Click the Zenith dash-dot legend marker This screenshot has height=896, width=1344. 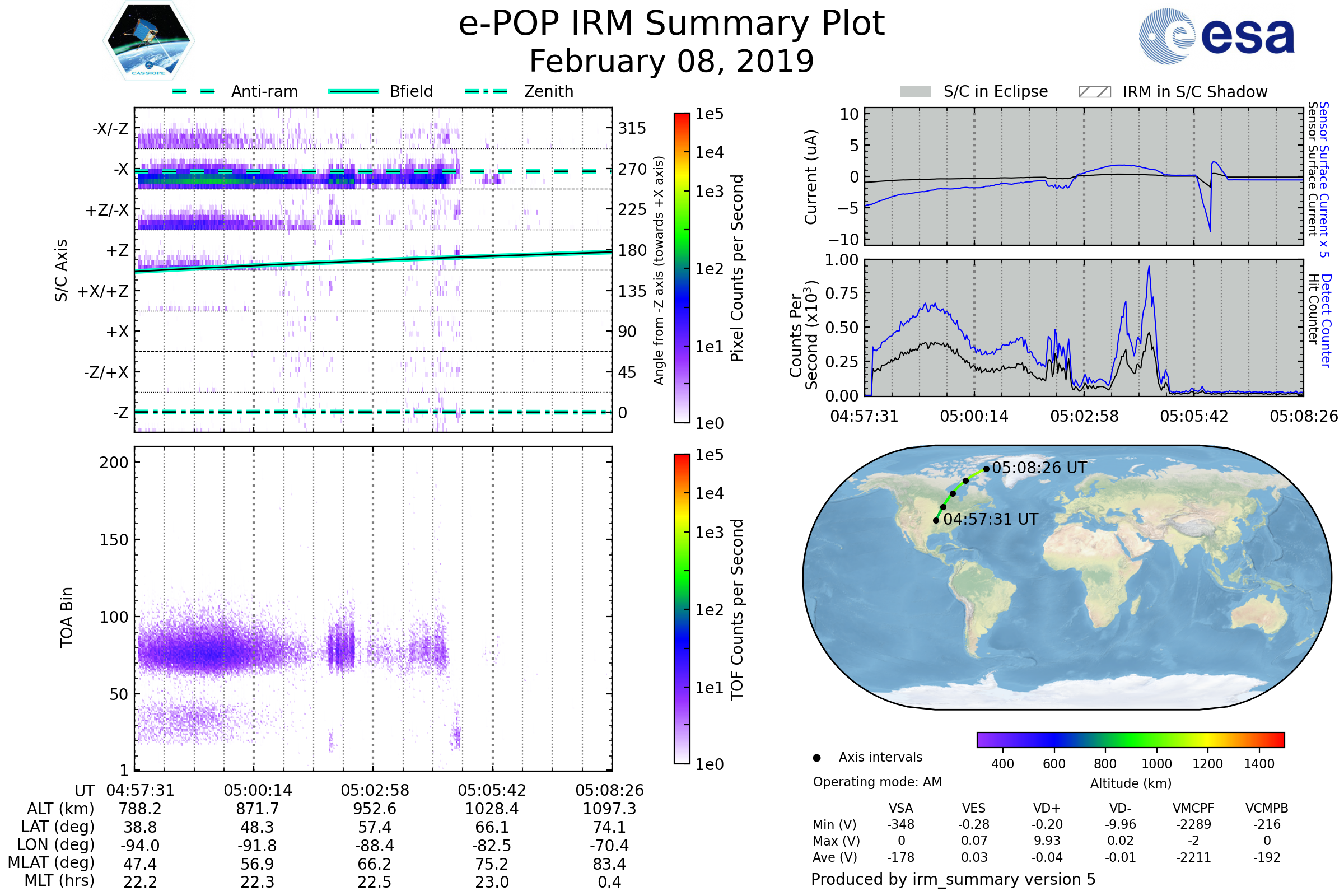pos(486,91)
